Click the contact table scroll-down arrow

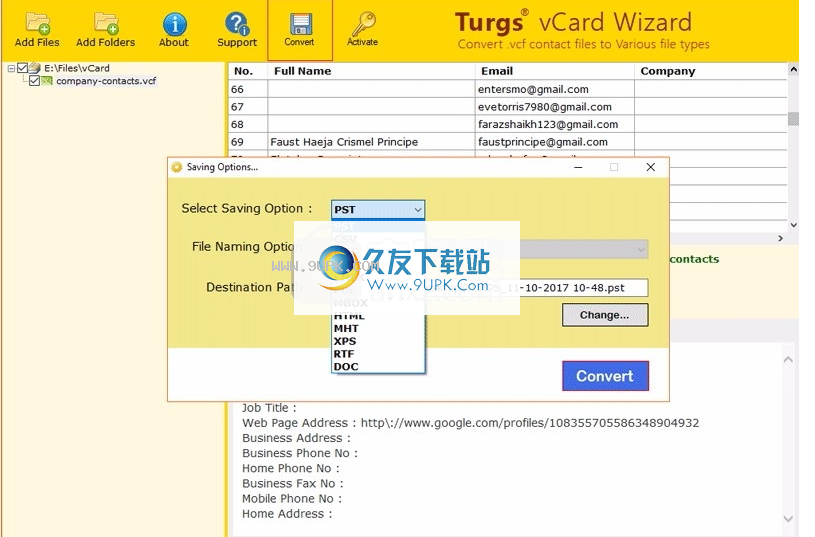[793, 225]
